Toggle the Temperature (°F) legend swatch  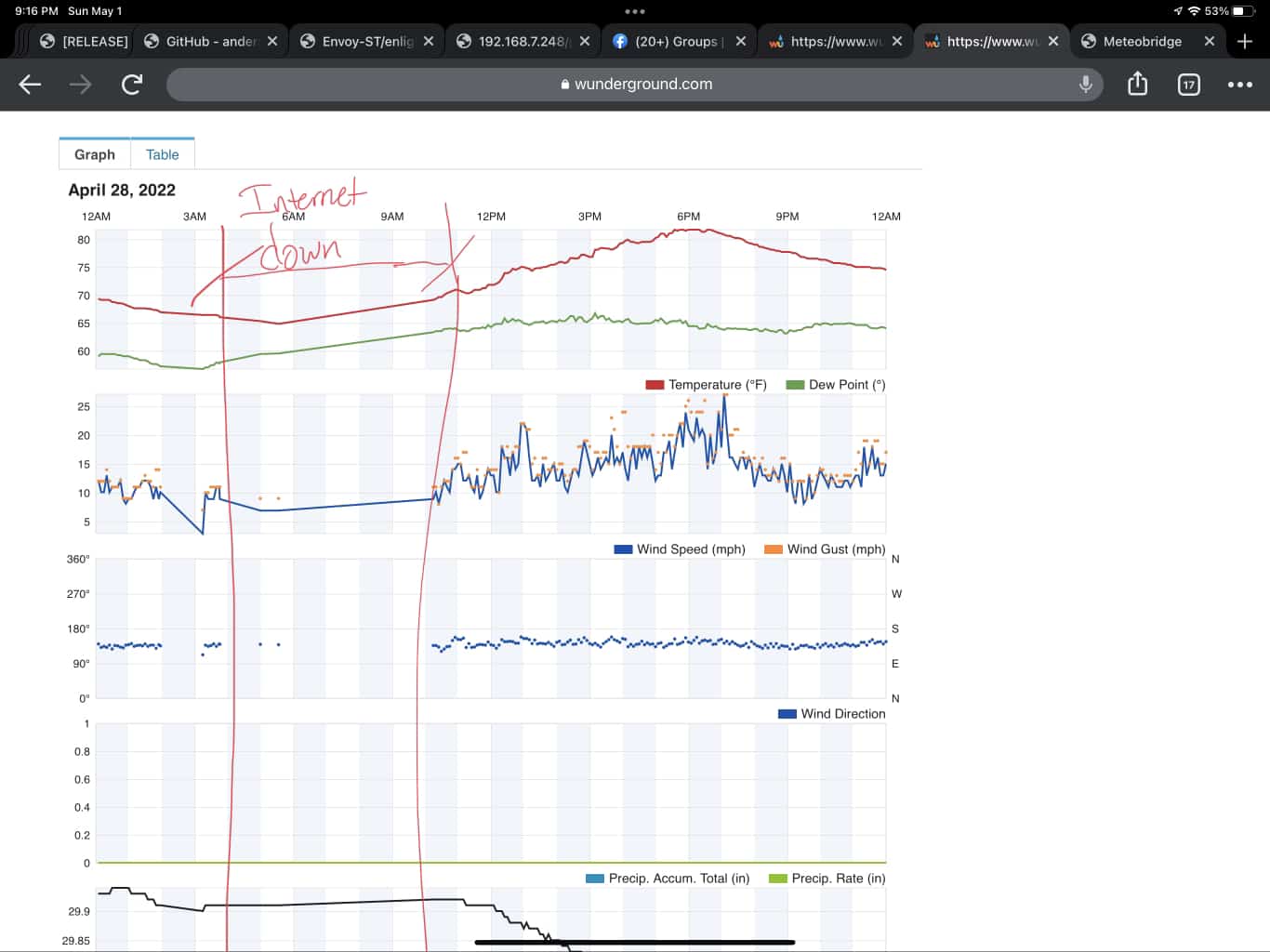click(655, 385)
